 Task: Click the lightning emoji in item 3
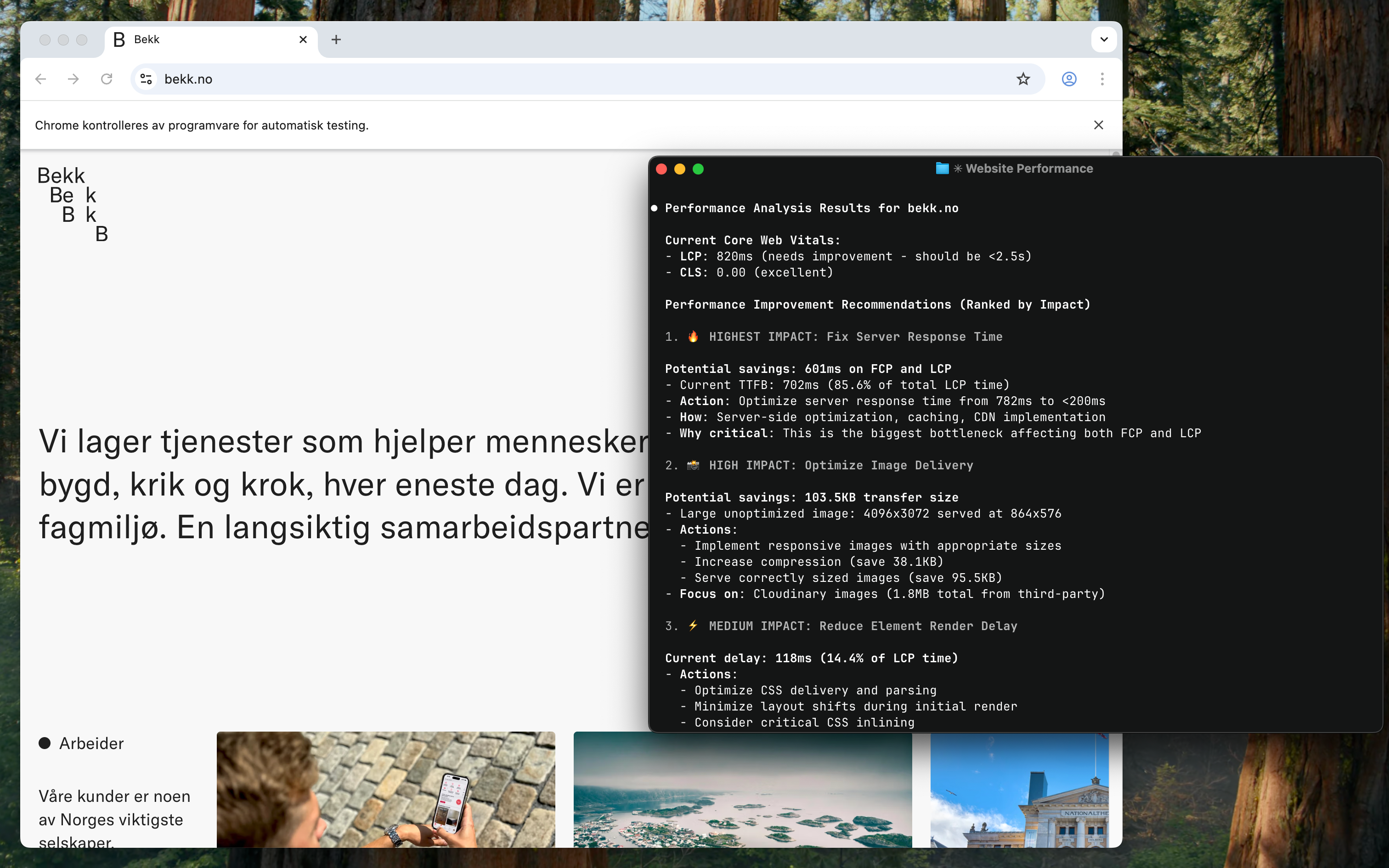pos(693,626)
